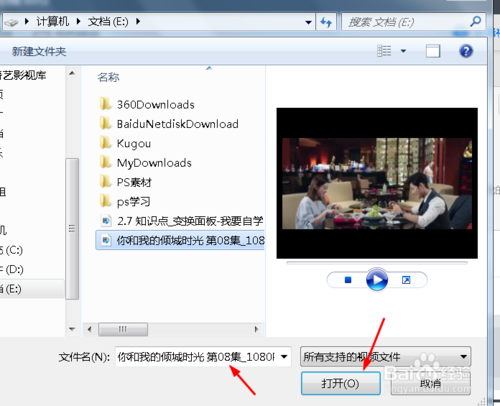Open the supported video files type dropdown
The width and height of the screenshot is (500, 406).
(386, 357)
